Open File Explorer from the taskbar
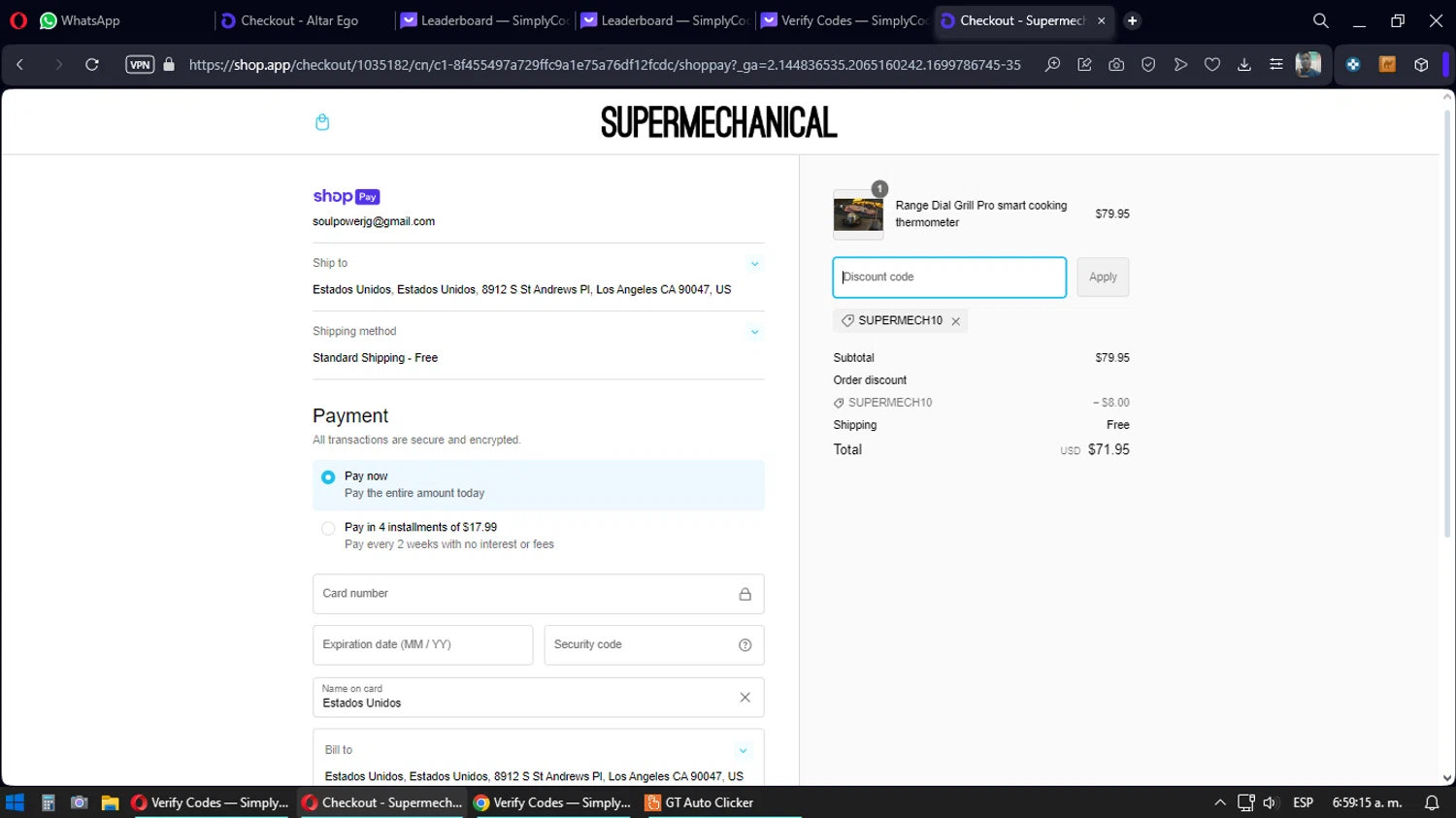The width and height of the screenshot is (1456, 818). pos(110,802)
